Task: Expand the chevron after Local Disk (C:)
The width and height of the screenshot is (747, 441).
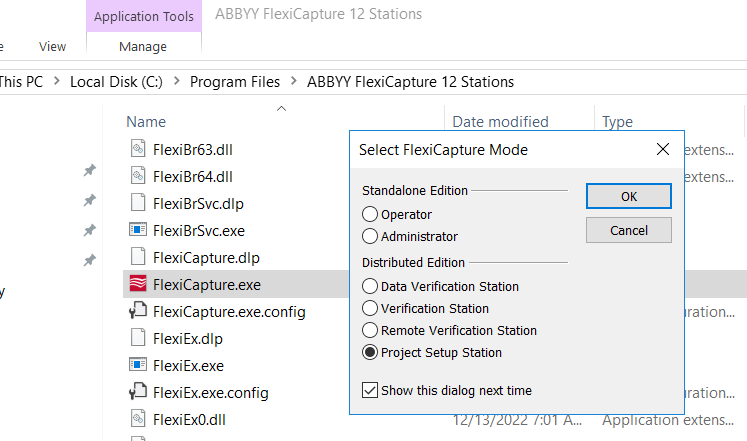Action: click(x=176, y=81)
